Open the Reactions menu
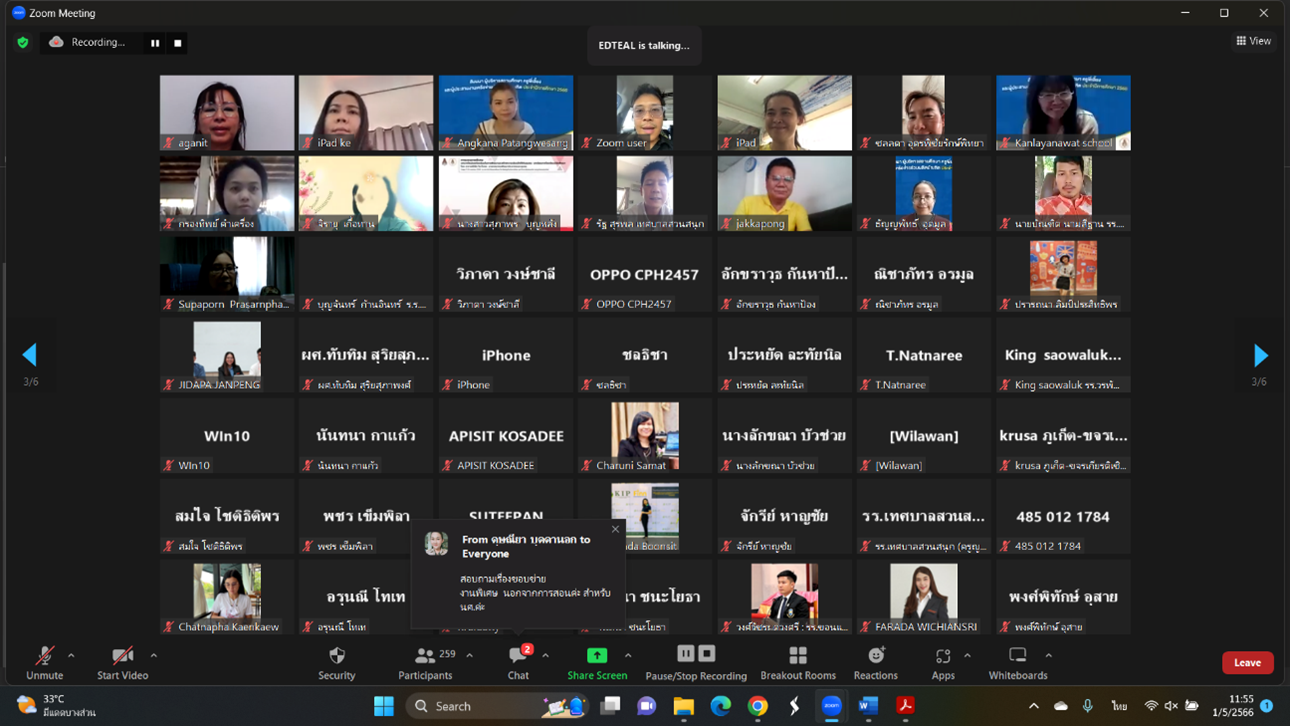The height and width of the screenshot is (726, 1290). [875, 662]
